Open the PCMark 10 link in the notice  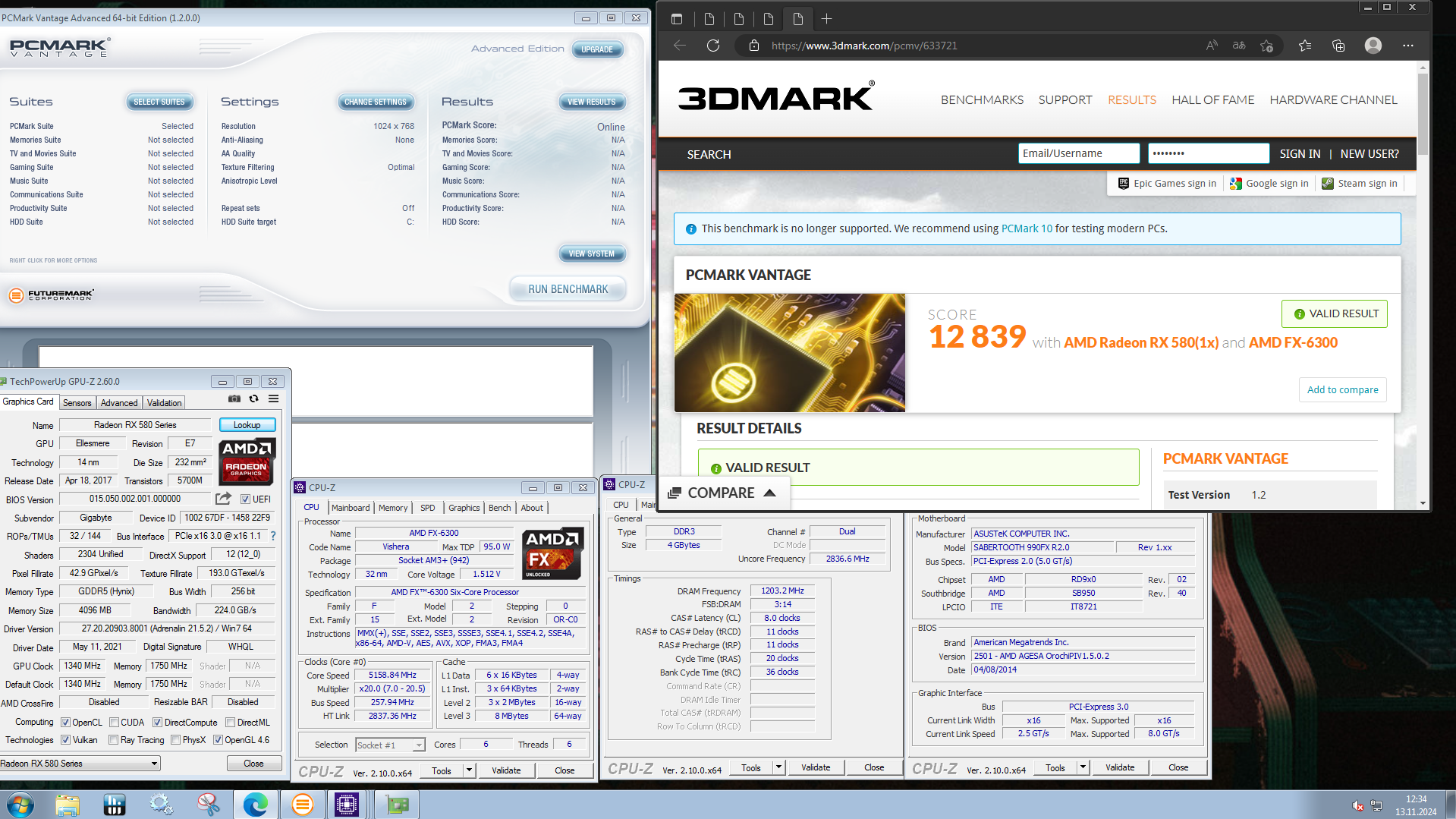[1027, 228]
